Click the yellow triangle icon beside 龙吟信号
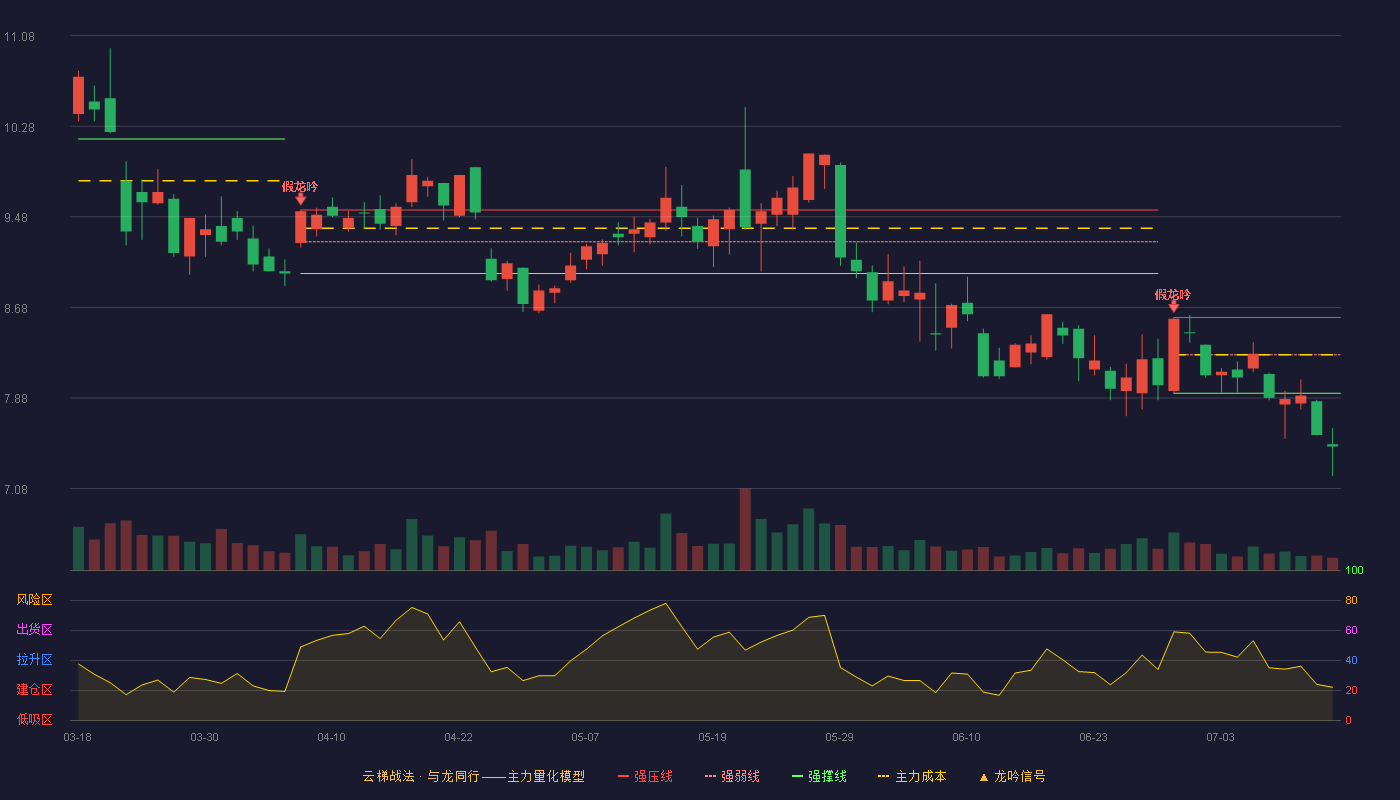 click(x=984, y=777)
